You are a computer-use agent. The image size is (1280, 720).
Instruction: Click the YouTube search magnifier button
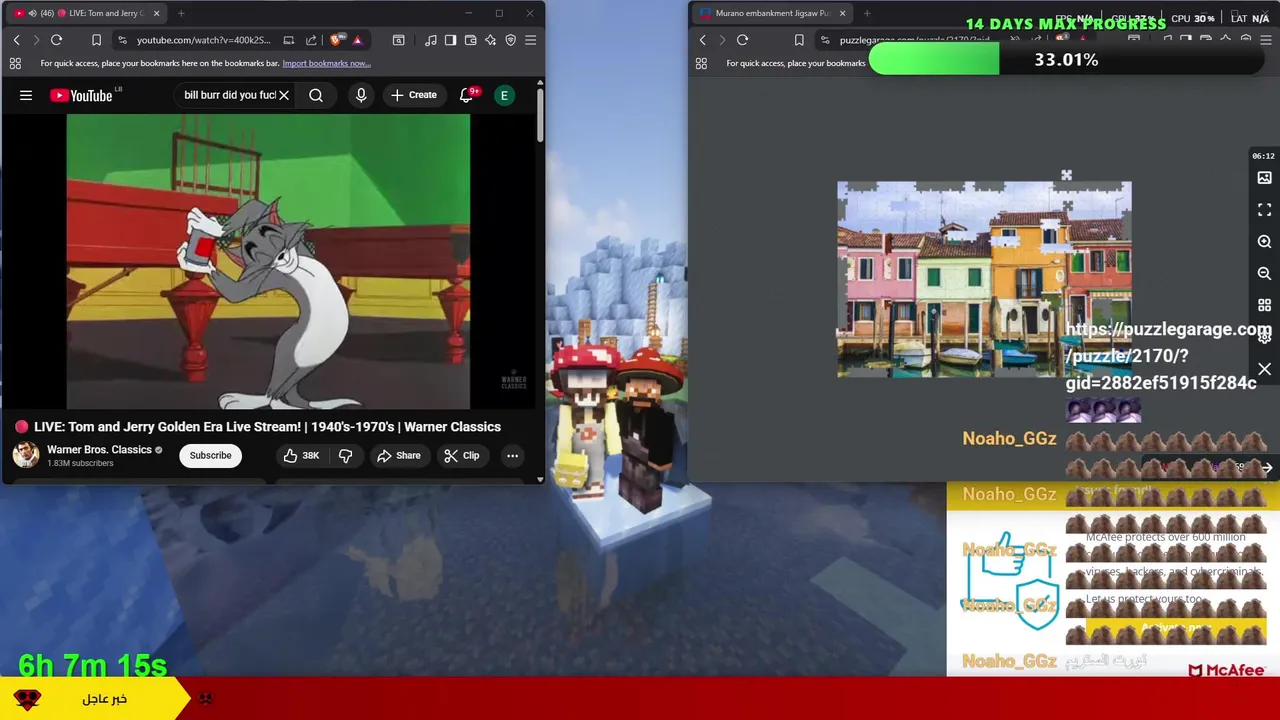pyautogui.click(x=316, y=95)
